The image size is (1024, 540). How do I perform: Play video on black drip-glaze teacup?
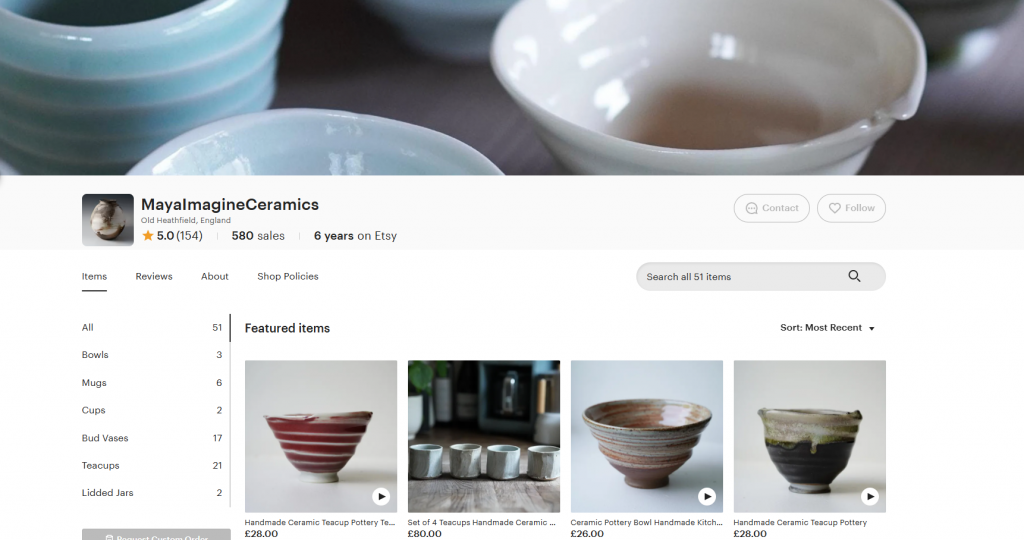pyautogui.click(x=870, y=496)
